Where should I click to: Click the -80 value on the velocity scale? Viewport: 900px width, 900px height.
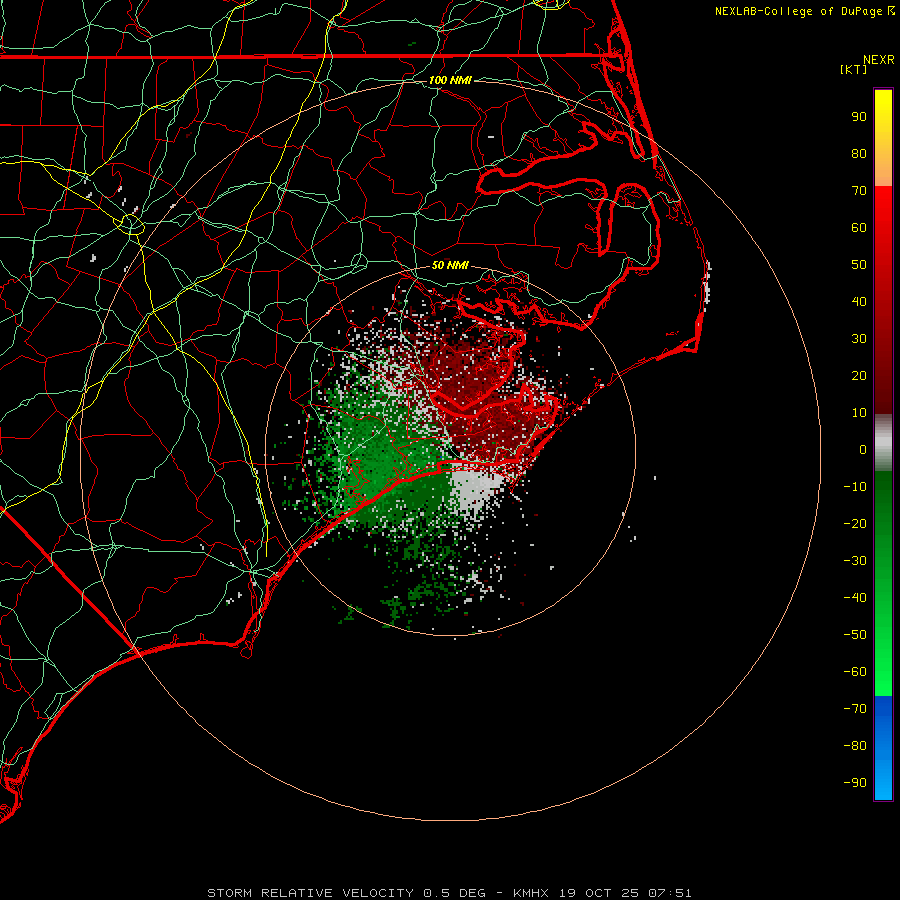pyautogui.click(x=855, y=746)
